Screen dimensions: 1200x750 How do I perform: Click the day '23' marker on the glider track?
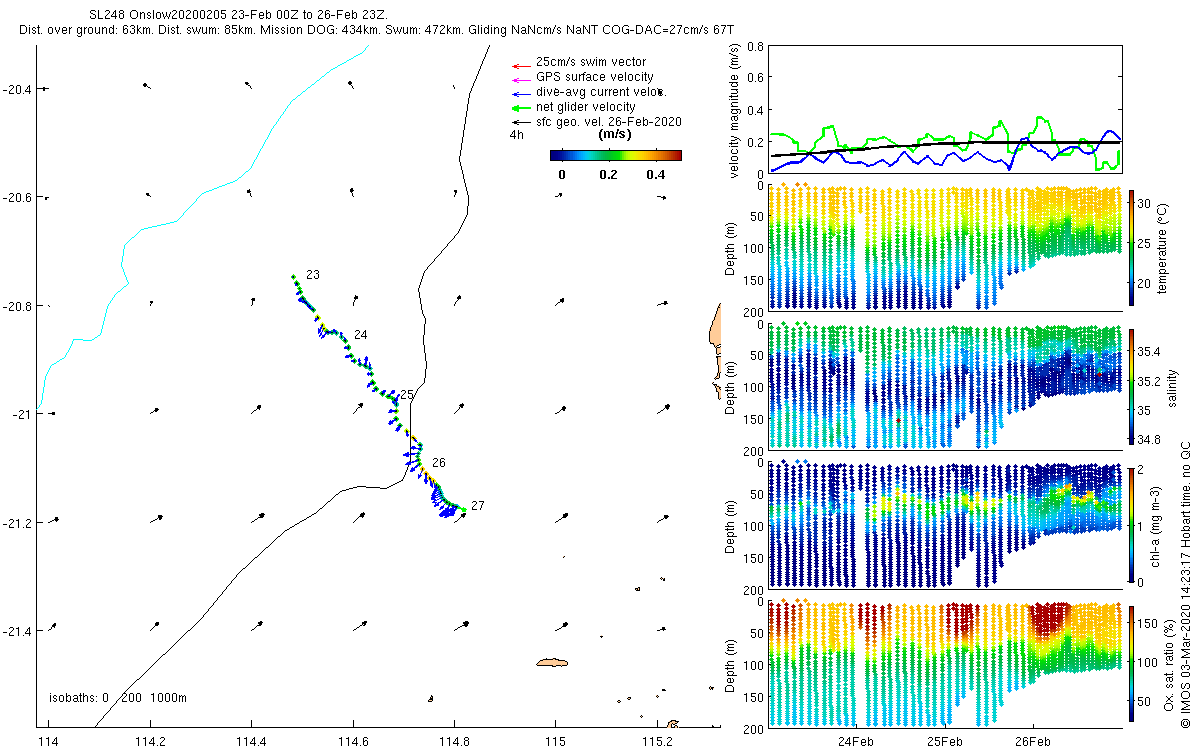click(313, 275)
